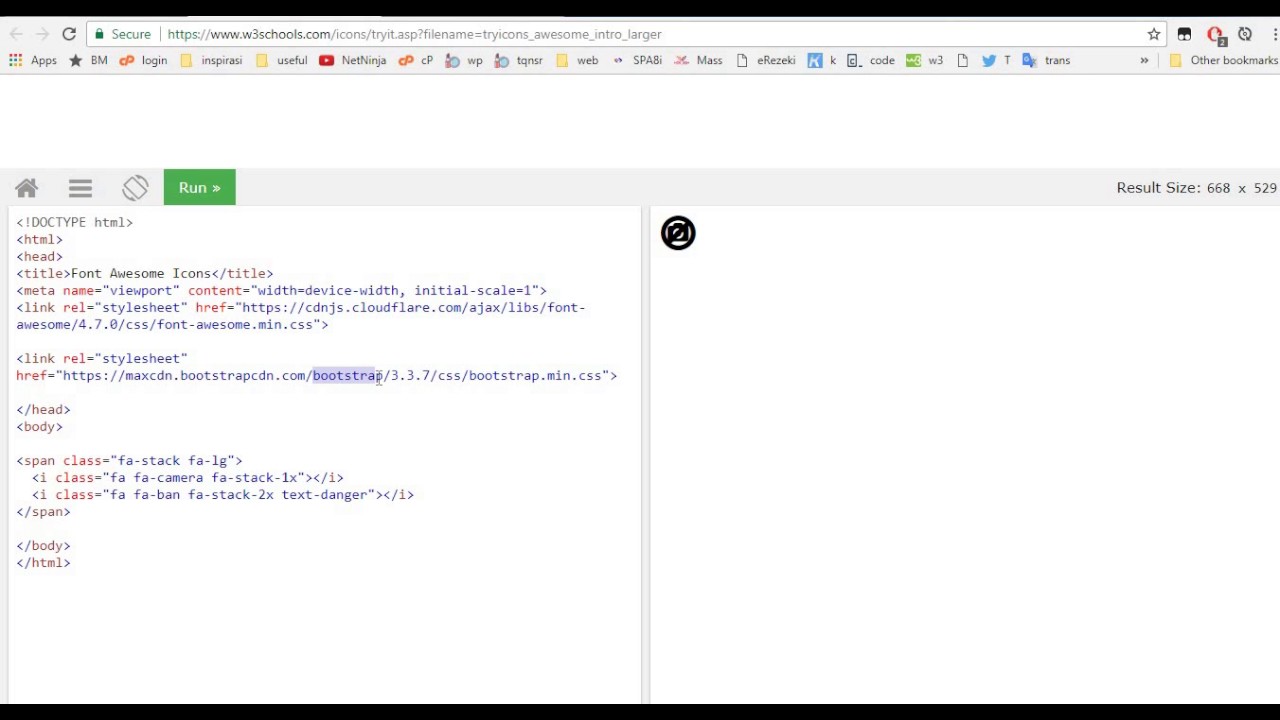This screenshot has width=1280, height=720.
Task: Open the Other bookmarks folder
Action: pos(1223,60)
